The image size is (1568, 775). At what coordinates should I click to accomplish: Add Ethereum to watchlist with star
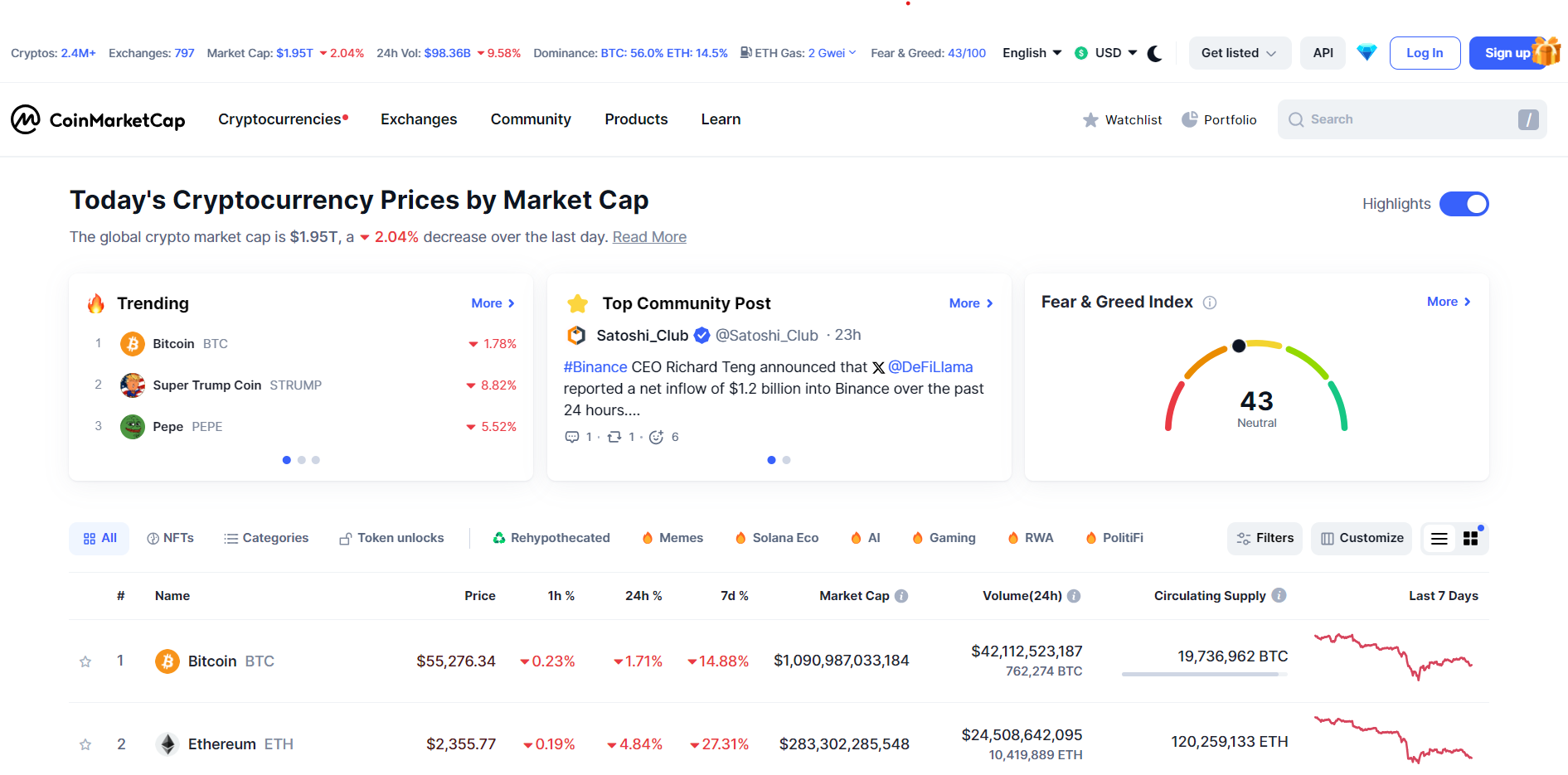click(85, 744)
